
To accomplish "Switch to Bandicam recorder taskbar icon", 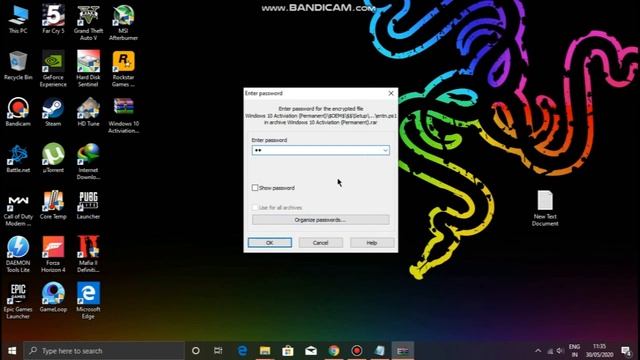I will 357,351.
